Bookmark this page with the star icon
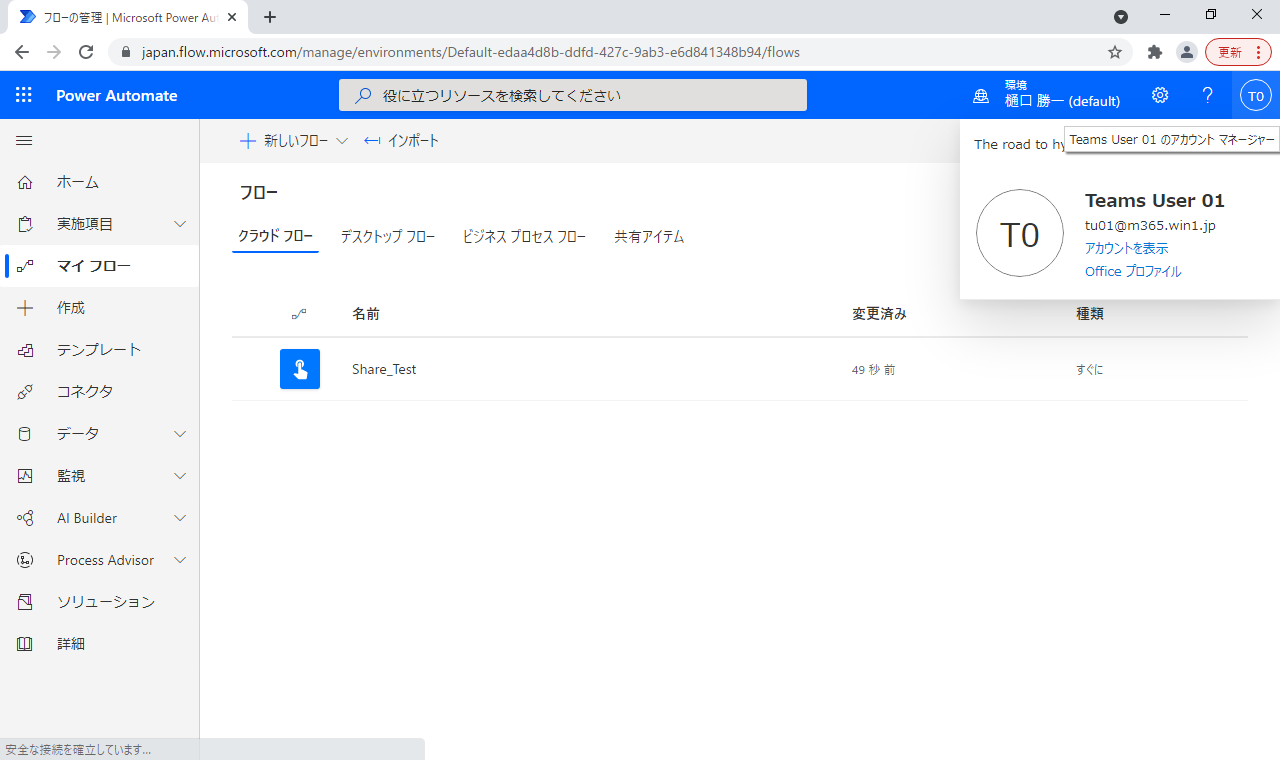Viewport: 1280px width, 760px height. tap(1115, 52)
